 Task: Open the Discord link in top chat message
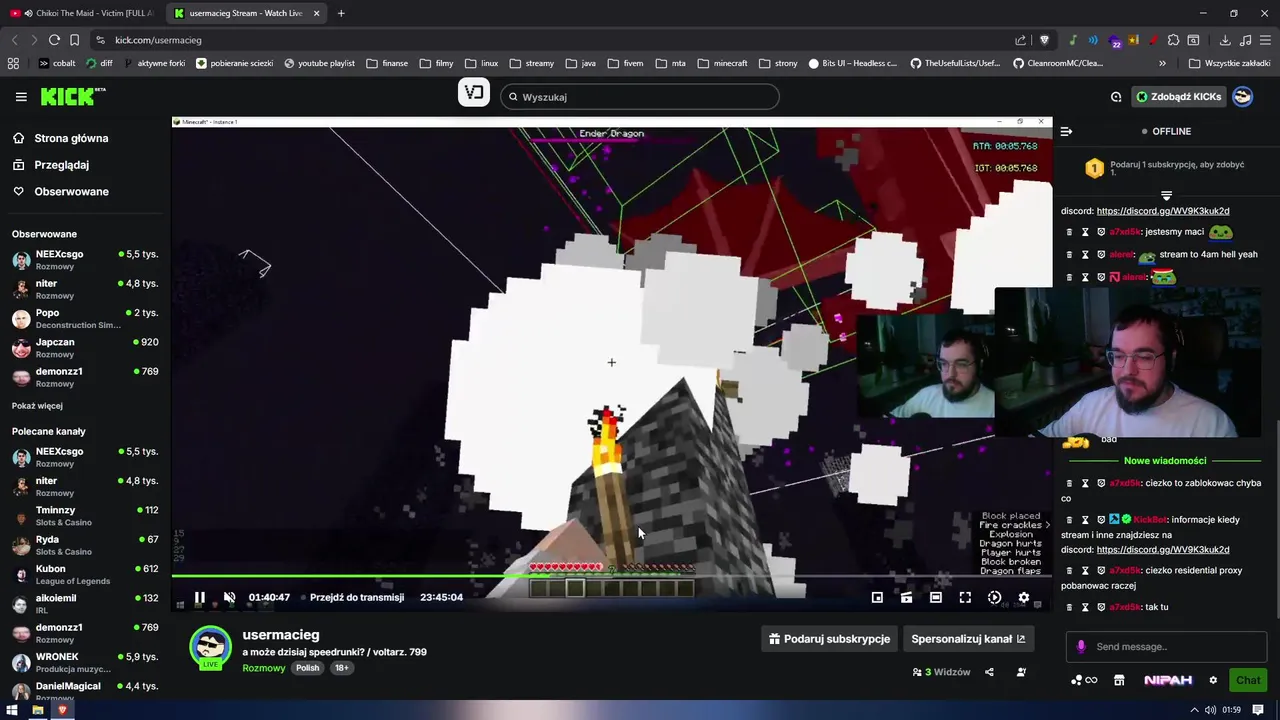[1163, 211]
